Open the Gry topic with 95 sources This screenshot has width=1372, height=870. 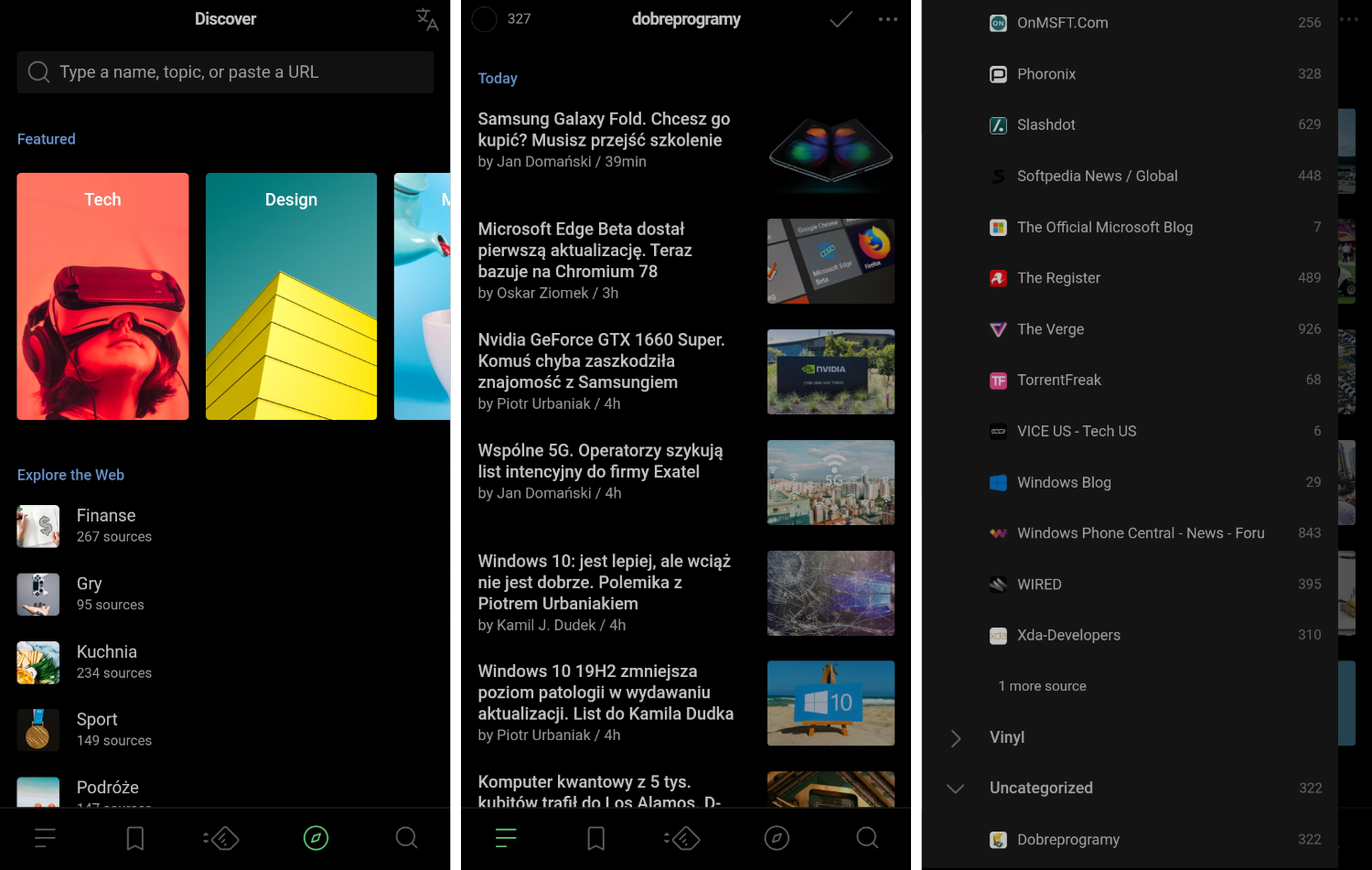tap(225, 594)
